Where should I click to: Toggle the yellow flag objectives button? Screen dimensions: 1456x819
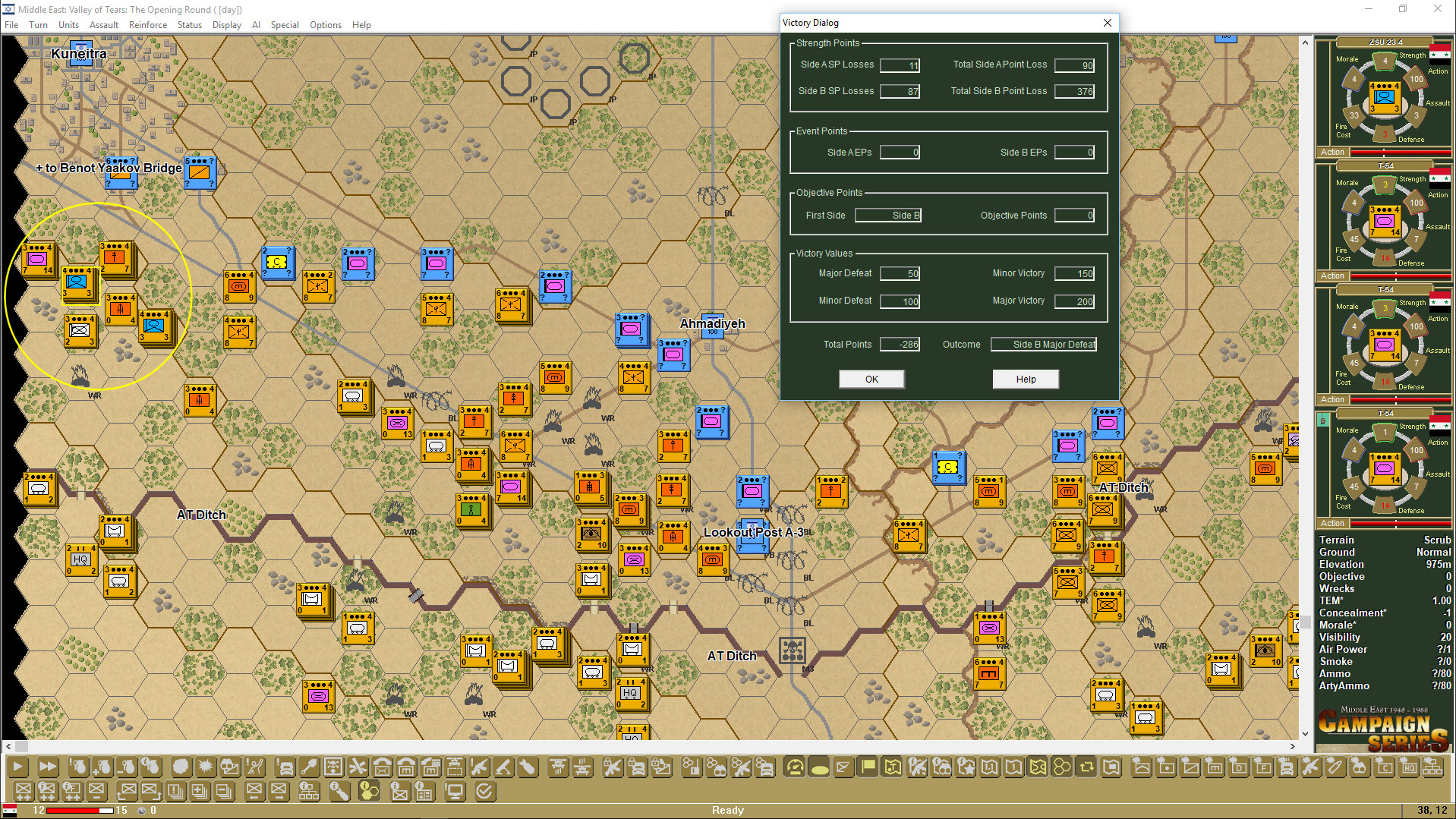pos(868,767)
